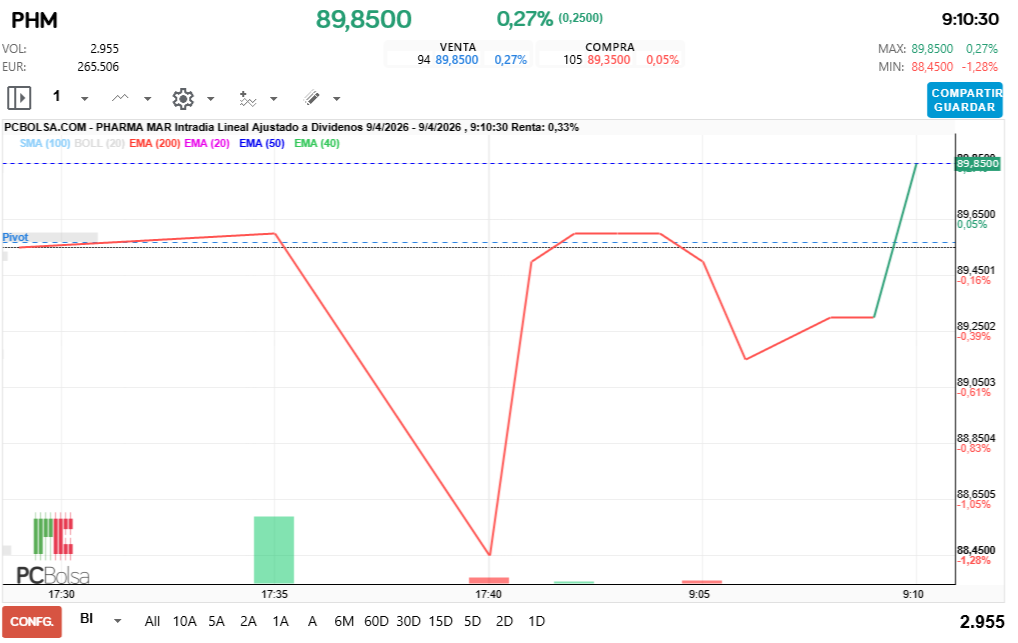The width and height of the screenshot is (1018, 643).
Task: Click the CONFG. button
Action: coord(30,621)
